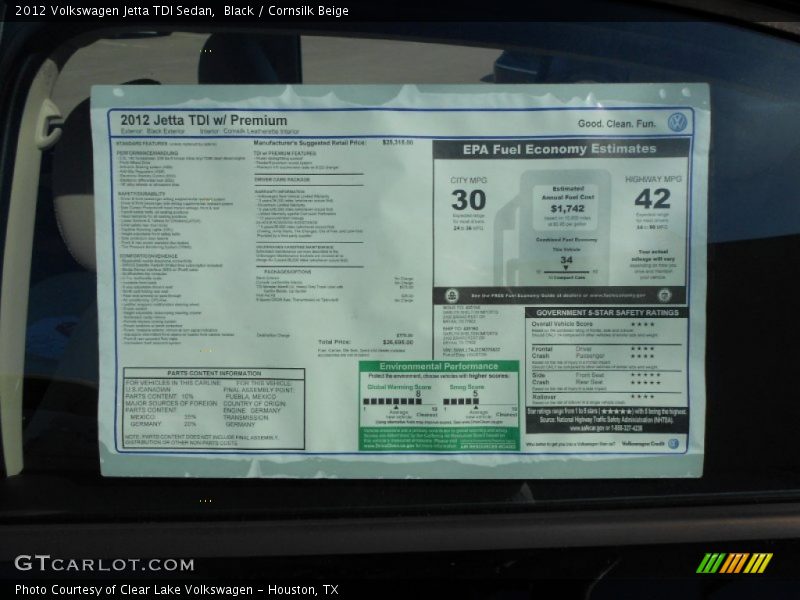Click the Volkswagen logo at sticker top right
The width and height of the screenshot is (800, 600).
click(677, 122)
